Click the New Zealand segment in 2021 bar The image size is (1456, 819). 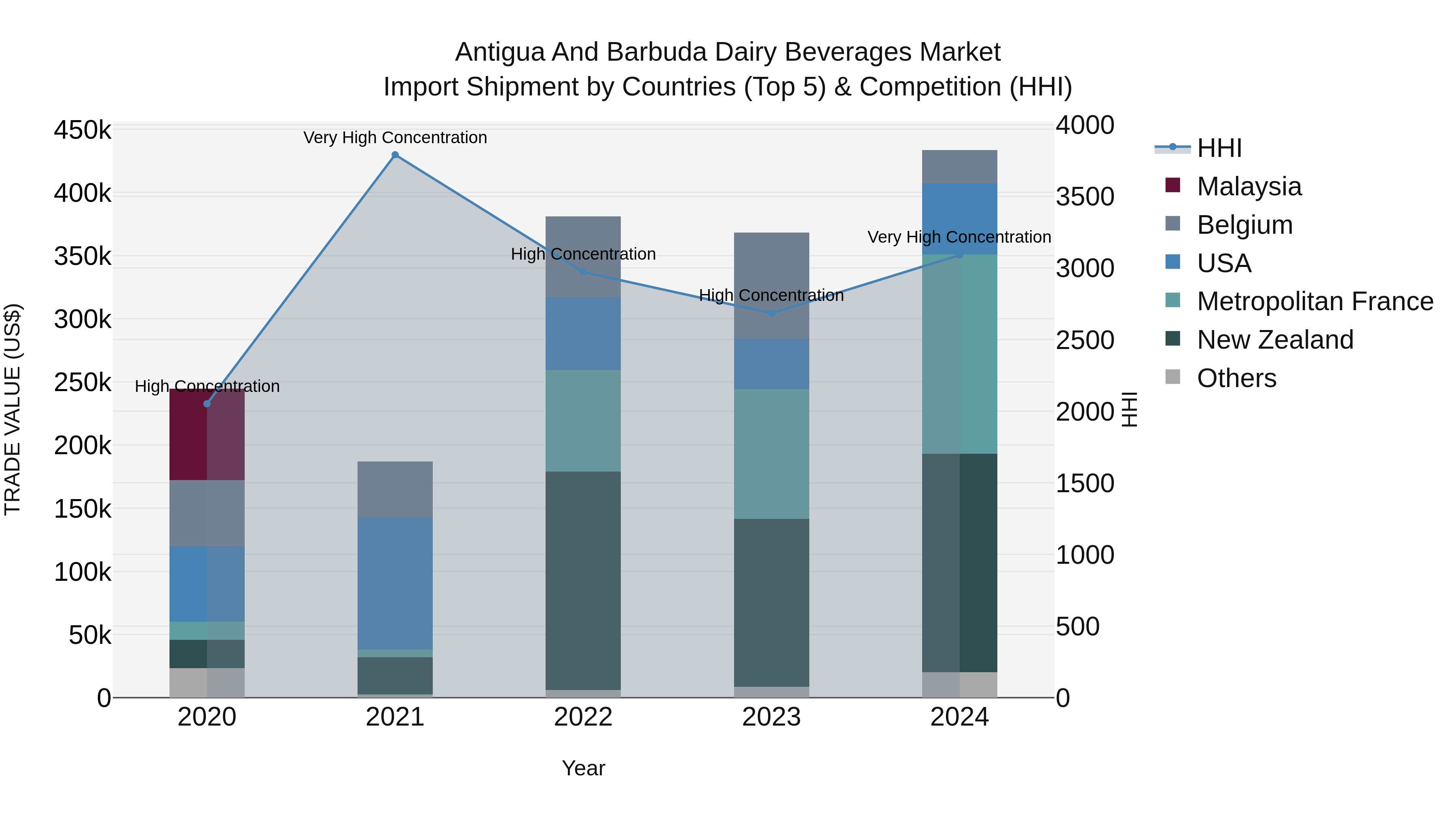(395, 675)
